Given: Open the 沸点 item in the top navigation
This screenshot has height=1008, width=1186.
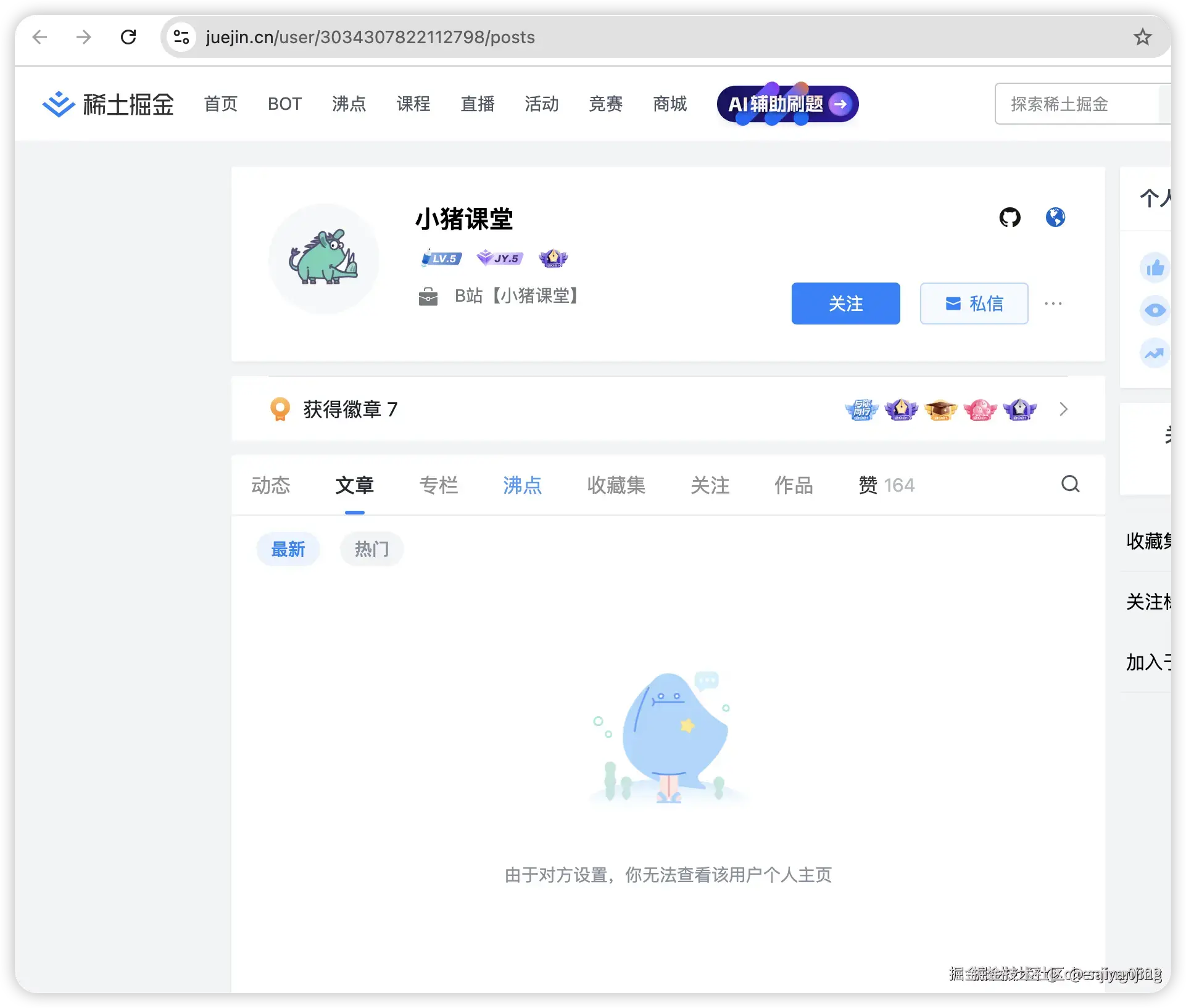Looking at the screenshot, I should pos(348,104).
